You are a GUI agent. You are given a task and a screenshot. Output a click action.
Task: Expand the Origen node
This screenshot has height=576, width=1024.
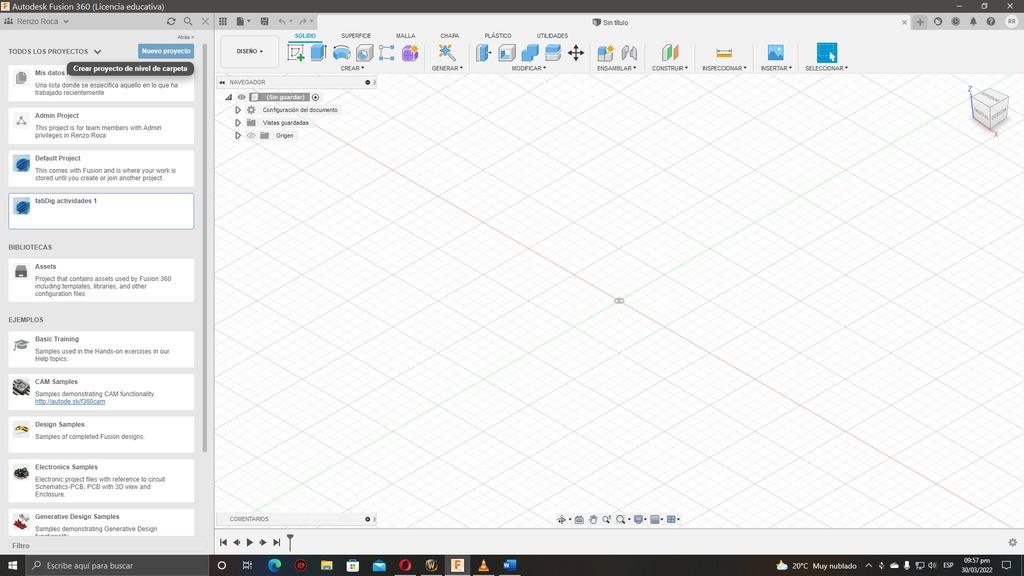pos(238,135)
